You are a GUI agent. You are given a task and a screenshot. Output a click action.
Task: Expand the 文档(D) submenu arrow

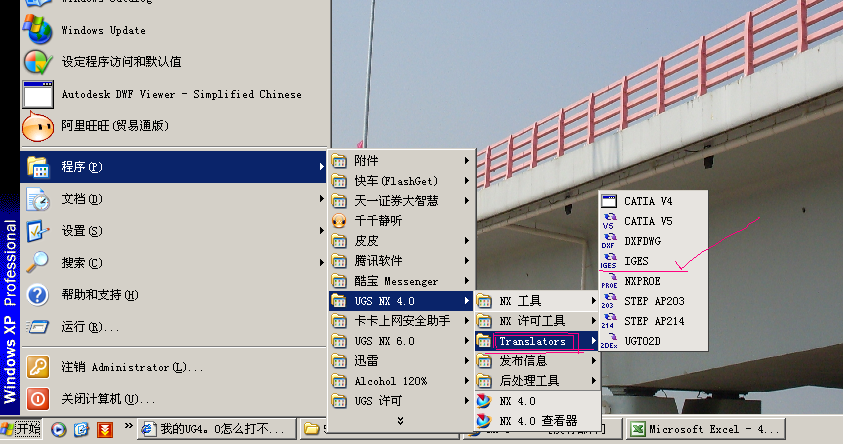(x=321, y=199)
